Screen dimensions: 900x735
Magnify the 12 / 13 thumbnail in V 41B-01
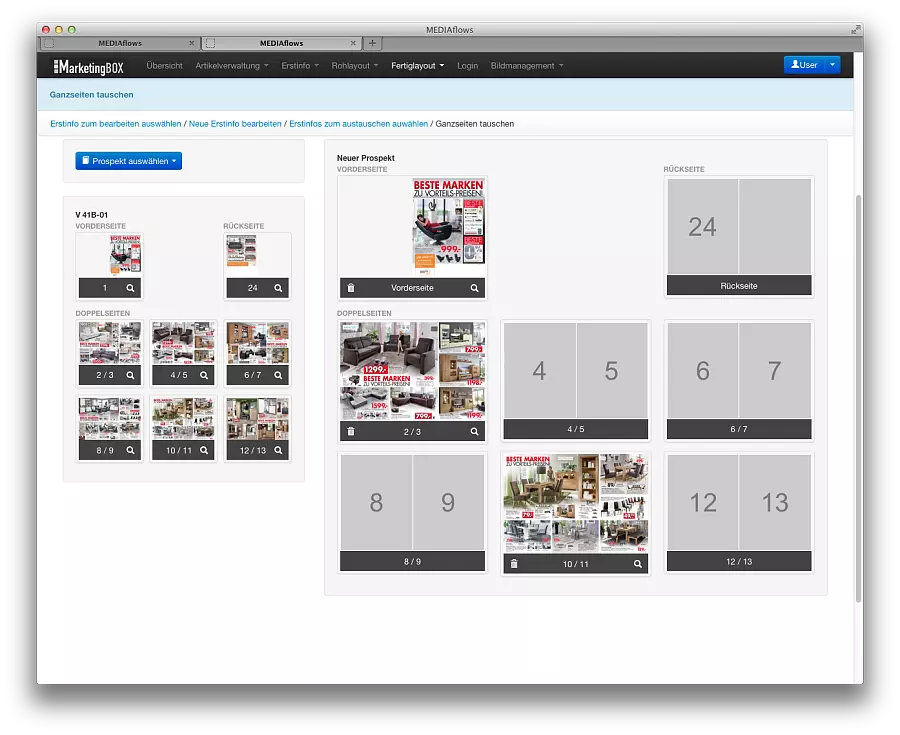coord(278,450)
